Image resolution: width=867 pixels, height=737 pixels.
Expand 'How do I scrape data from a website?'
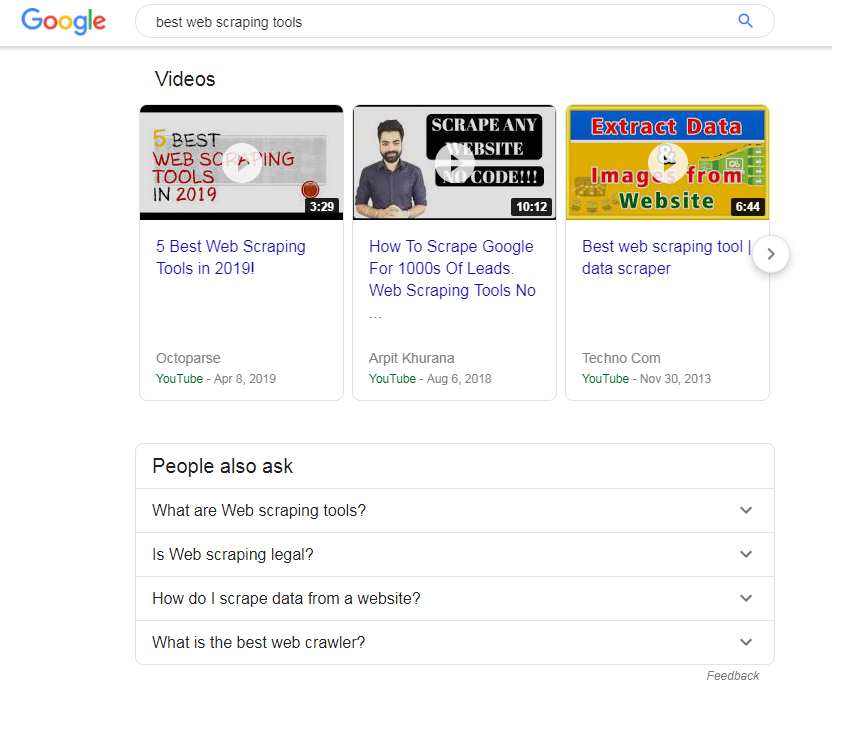click(745, 598)
